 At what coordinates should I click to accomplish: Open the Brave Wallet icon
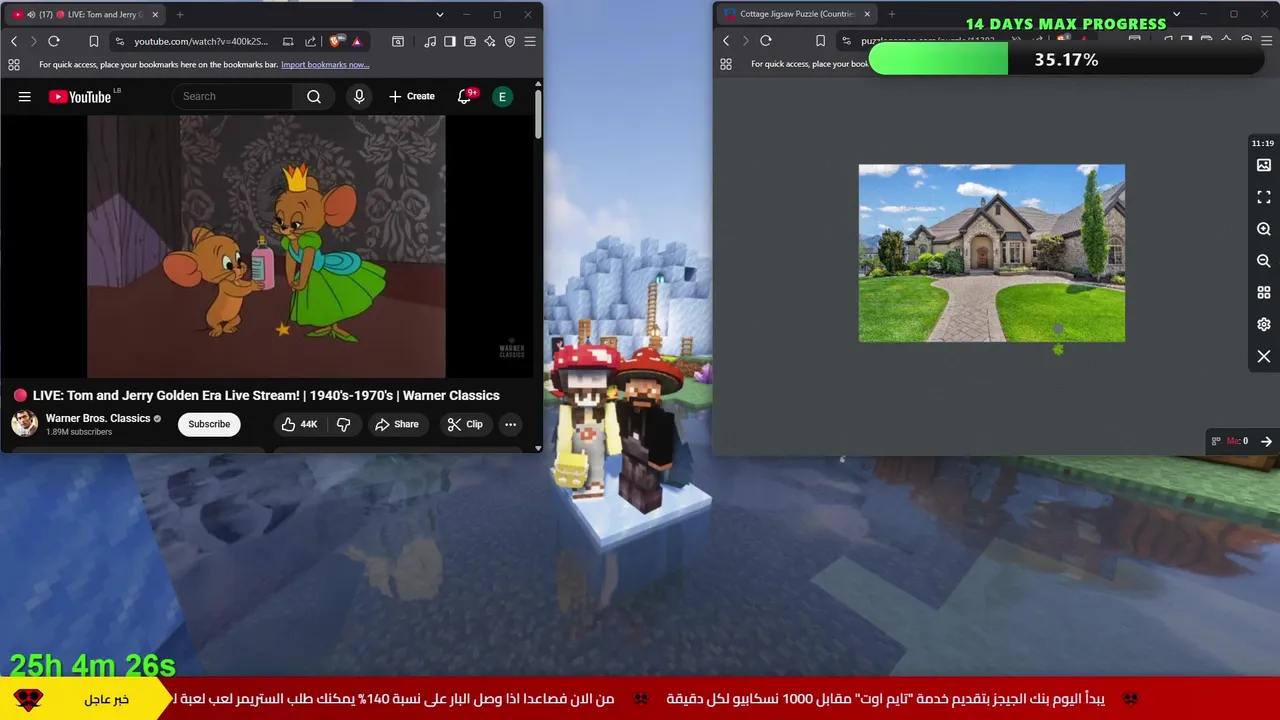[470, 41]
